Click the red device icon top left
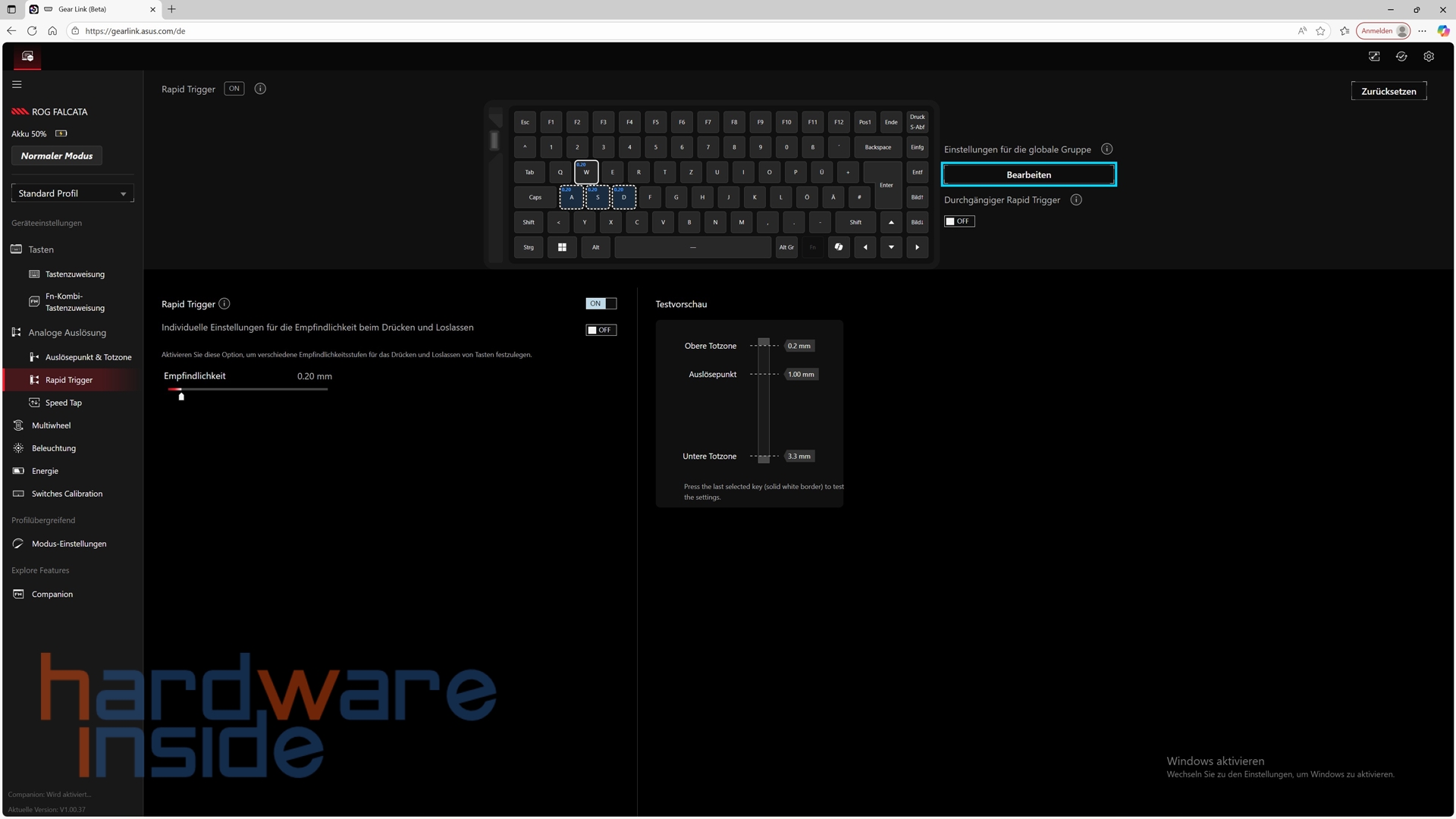Screen dimensions: 1456x819 (x=28, y=56)
